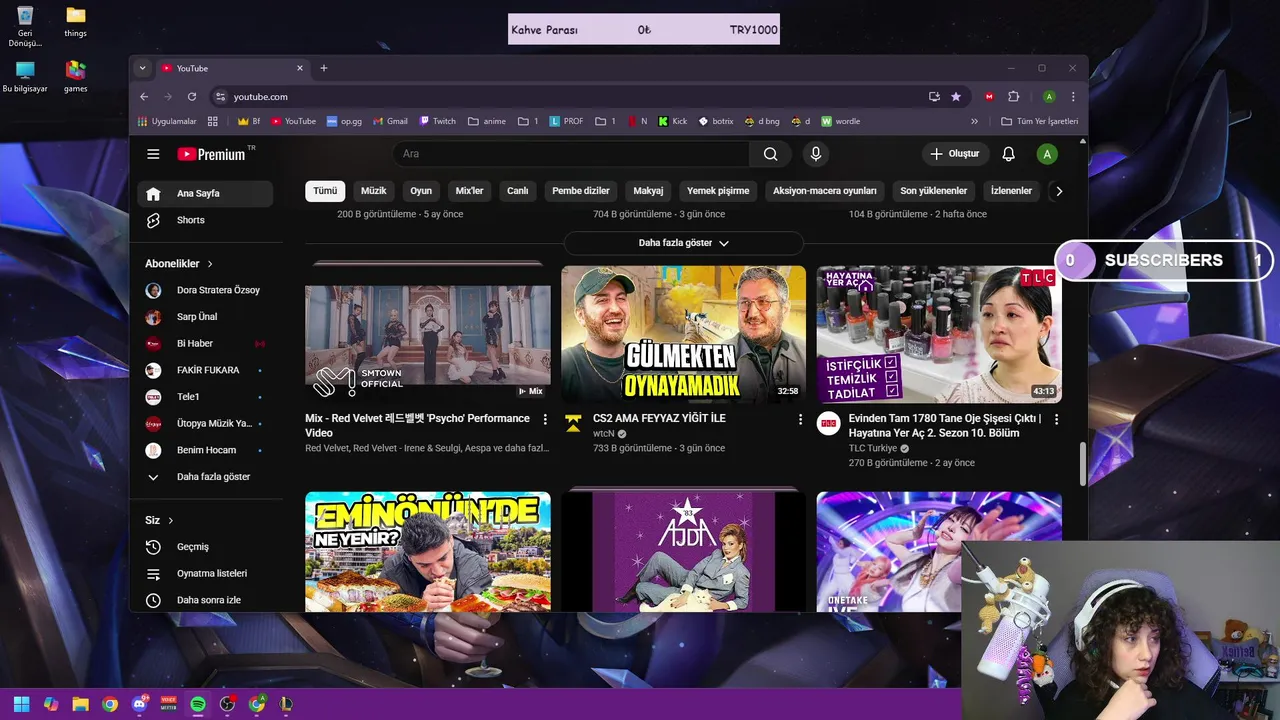Open Dora Stratera Özsoy channel
Viewport: 1280px width, 720px height.
click(205, 290)
